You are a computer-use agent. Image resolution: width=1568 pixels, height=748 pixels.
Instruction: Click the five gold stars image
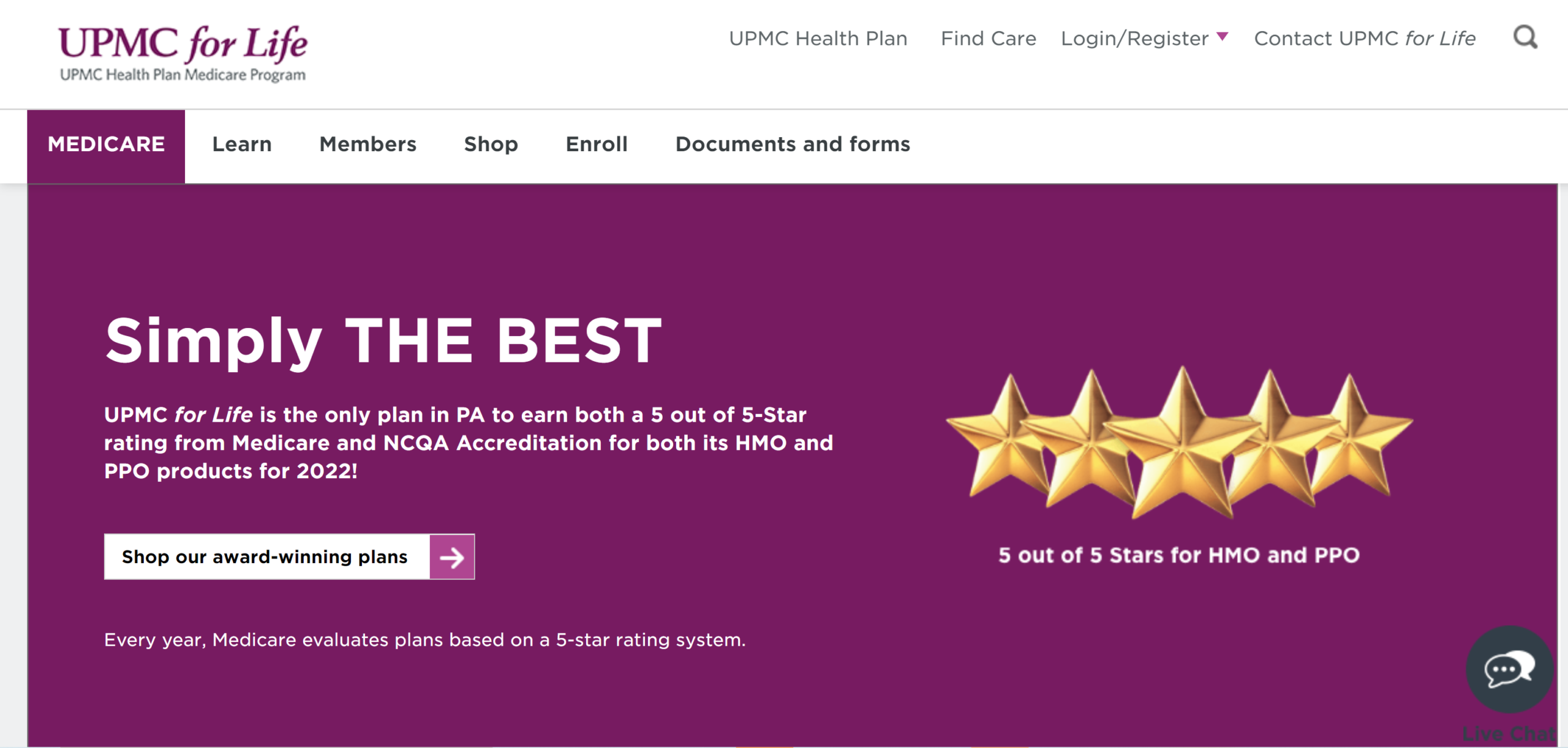[x=1179, y=443]
